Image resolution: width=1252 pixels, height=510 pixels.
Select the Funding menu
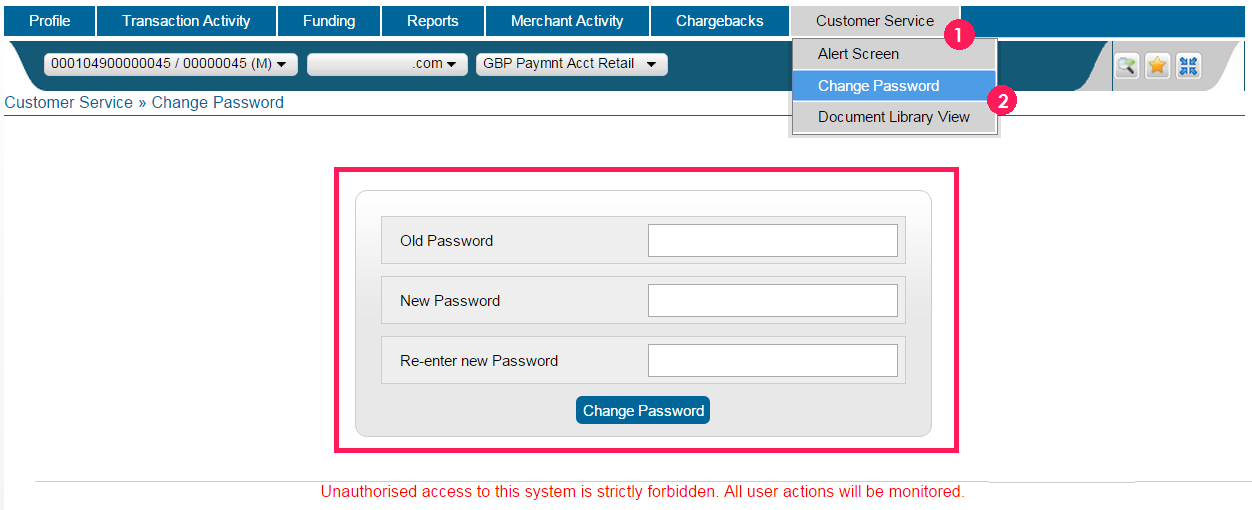point(329,21)
